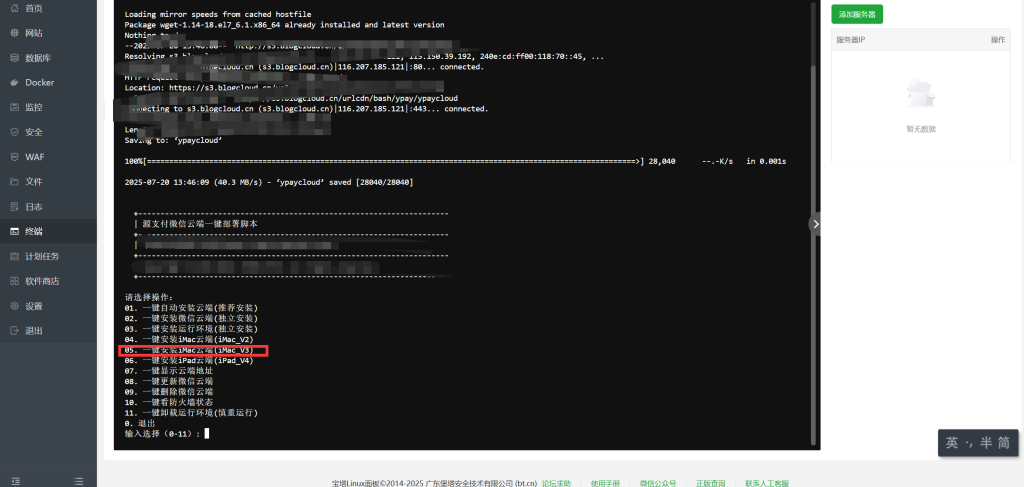Open the 使用手册 footer link
The image size is (1024, 487).
pyautogui.click(x=605, y=483)
